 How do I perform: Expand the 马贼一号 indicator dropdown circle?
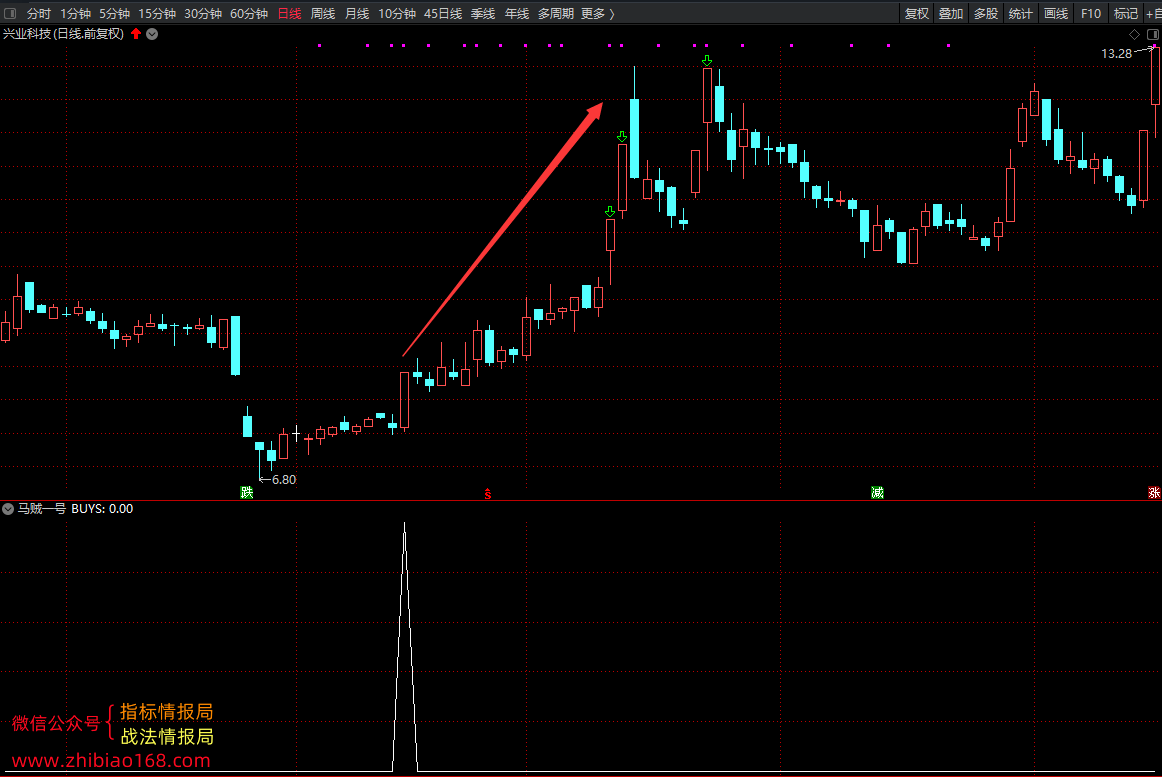[7, 509]
